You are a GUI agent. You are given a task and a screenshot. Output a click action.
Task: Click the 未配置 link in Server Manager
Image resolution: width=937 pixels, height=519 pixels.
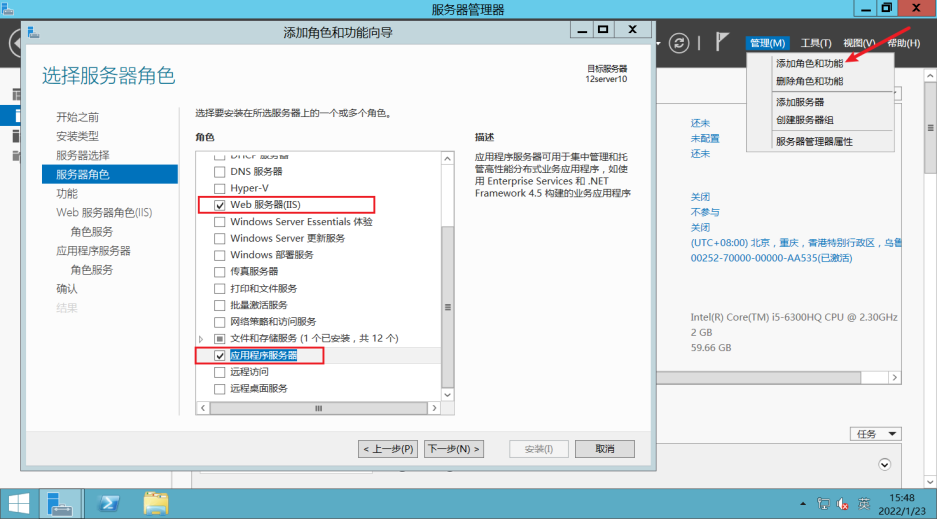[705, 139]
